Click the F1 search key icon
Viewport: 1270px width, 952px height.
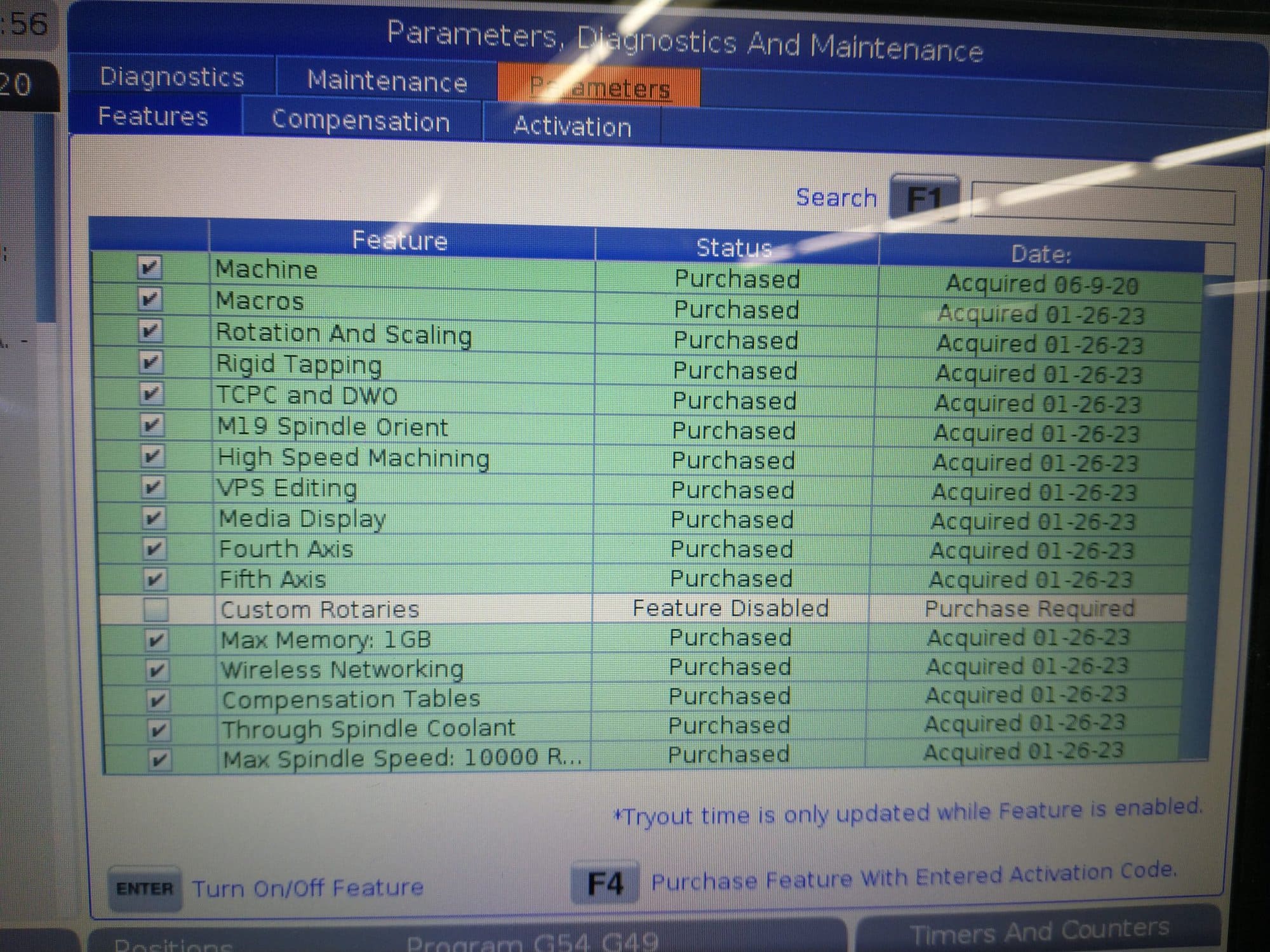tap(923, 199)
